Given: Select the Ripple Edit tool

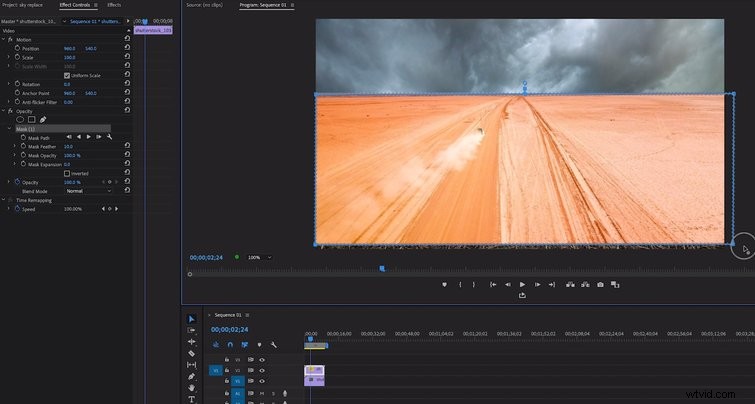Looking at the screenshot, I should (191, 342).
